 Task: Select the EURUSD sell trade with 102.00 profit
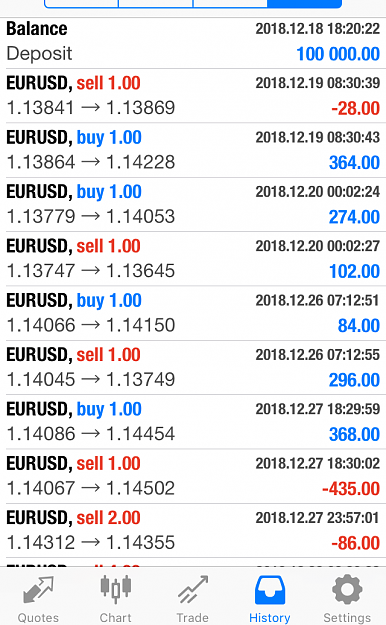click(193, 259)
